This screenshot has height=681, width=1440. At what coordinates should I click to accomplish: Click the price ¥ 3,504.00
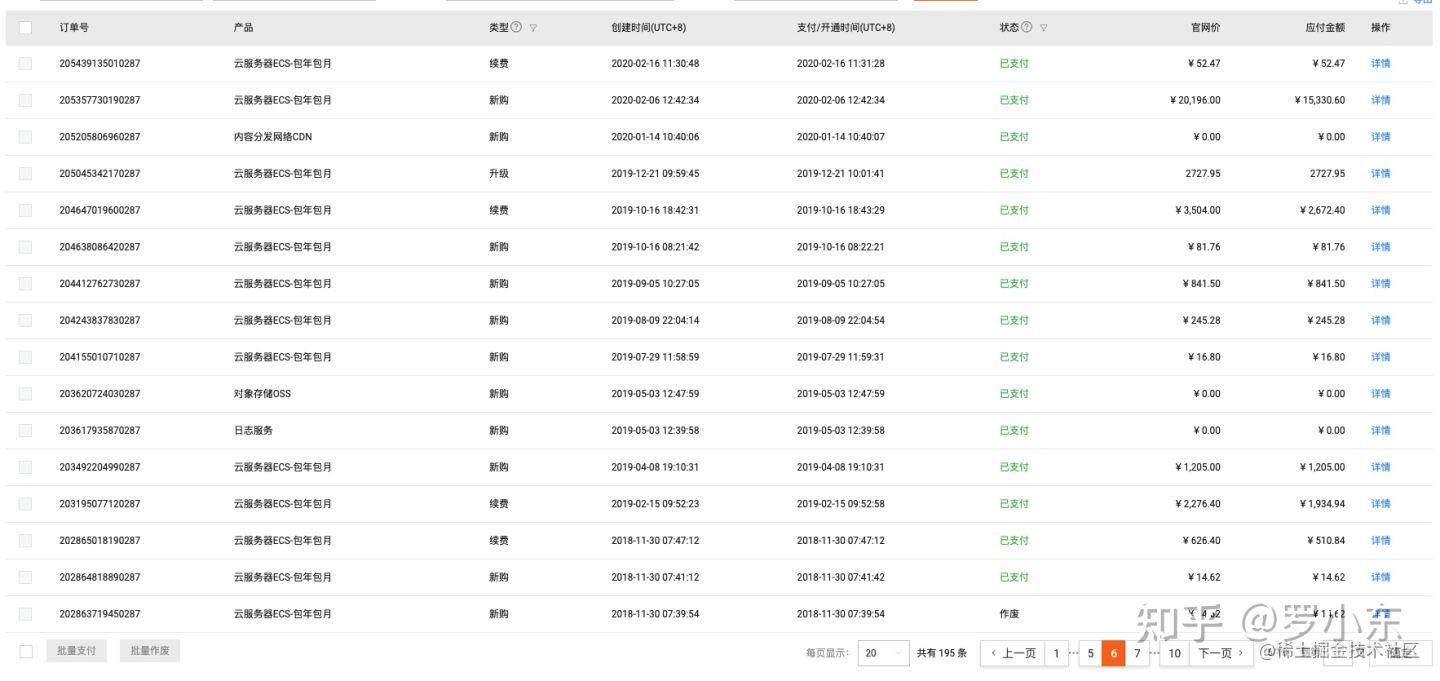1198,210
